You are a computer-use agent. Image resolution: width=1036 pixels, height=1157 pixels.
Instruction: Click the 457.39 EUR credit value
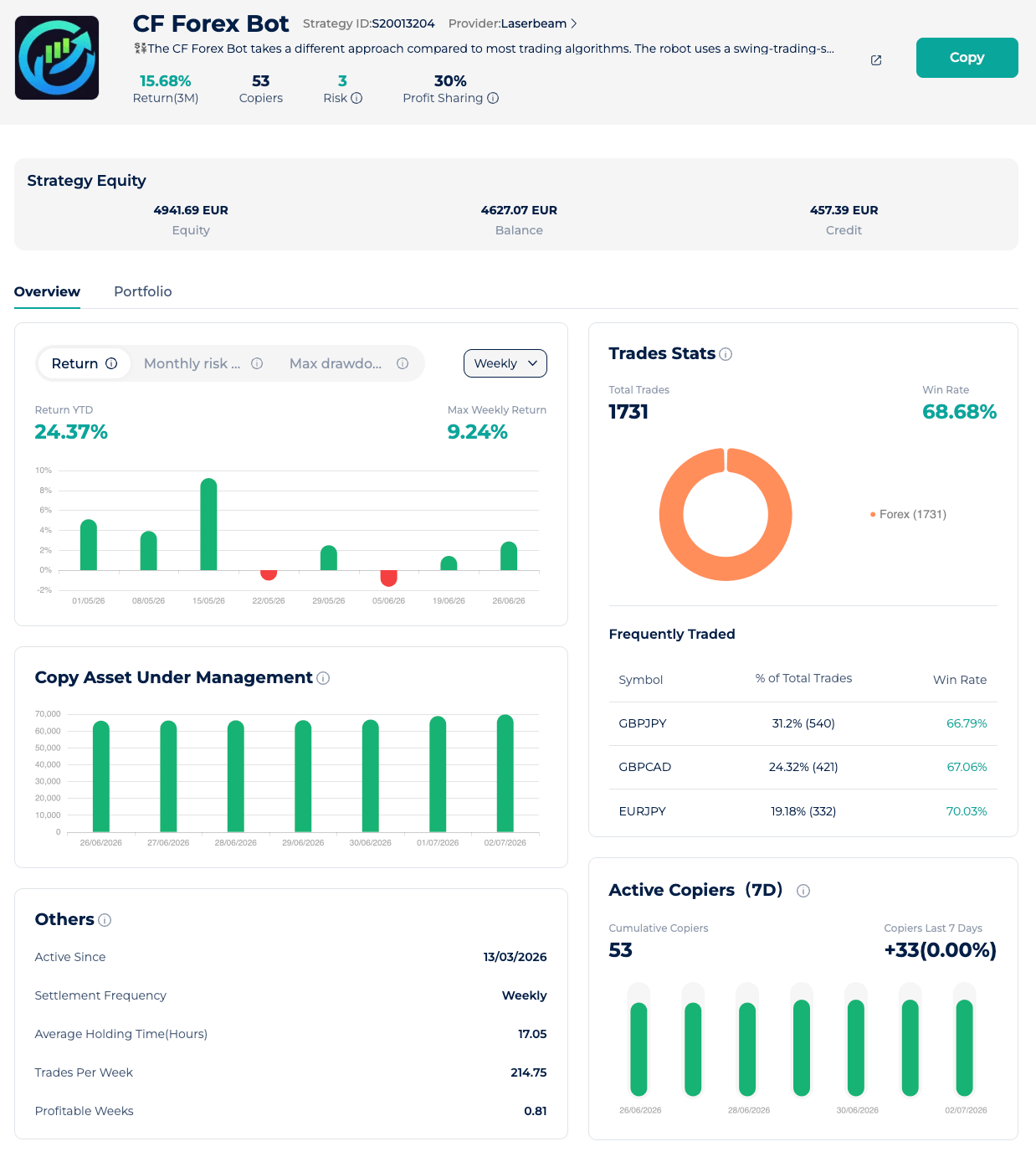[844, 210]
